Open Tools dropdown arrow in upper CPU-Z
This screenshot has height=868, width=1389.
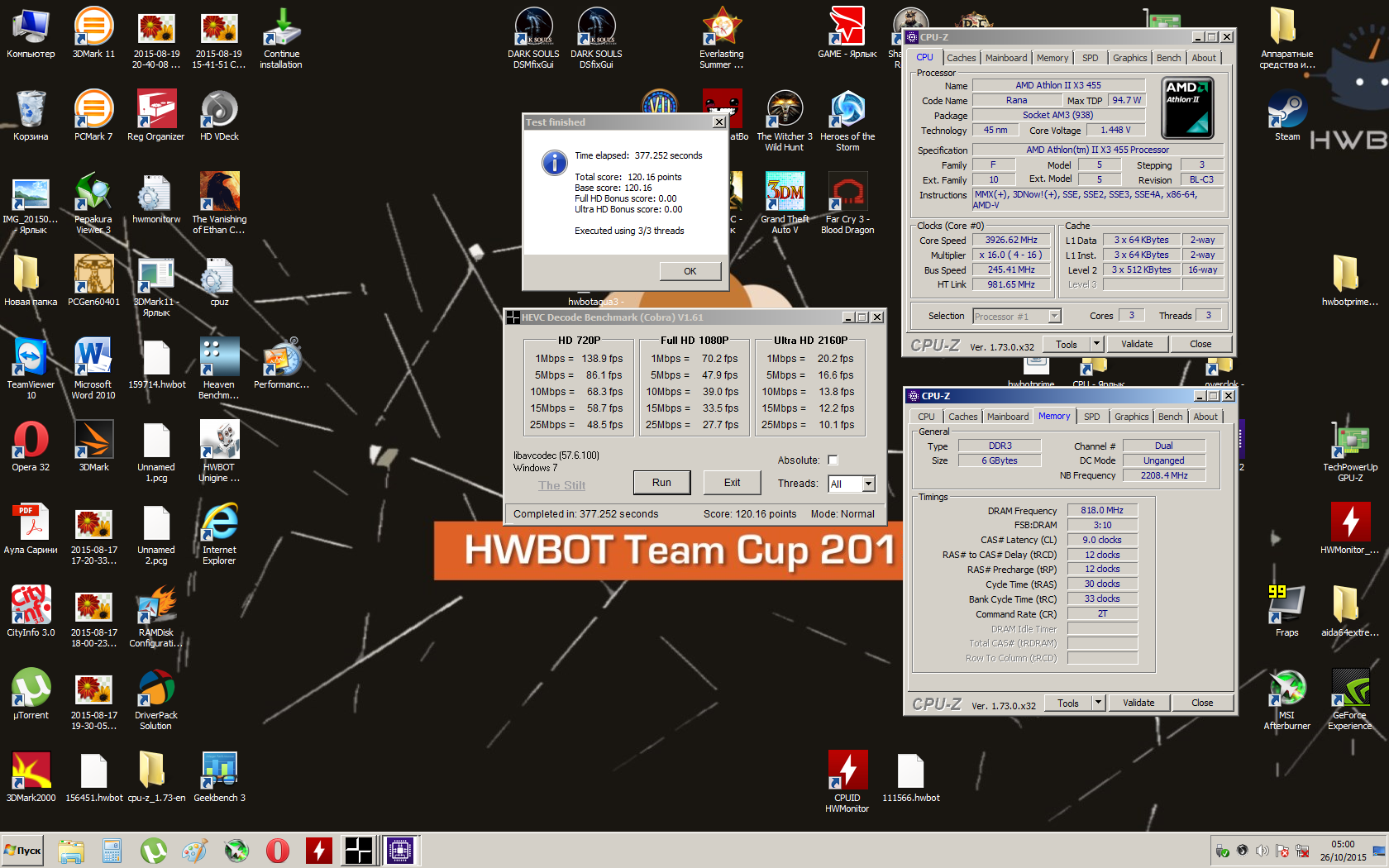pyautogui.click(x=1096, y=344)
